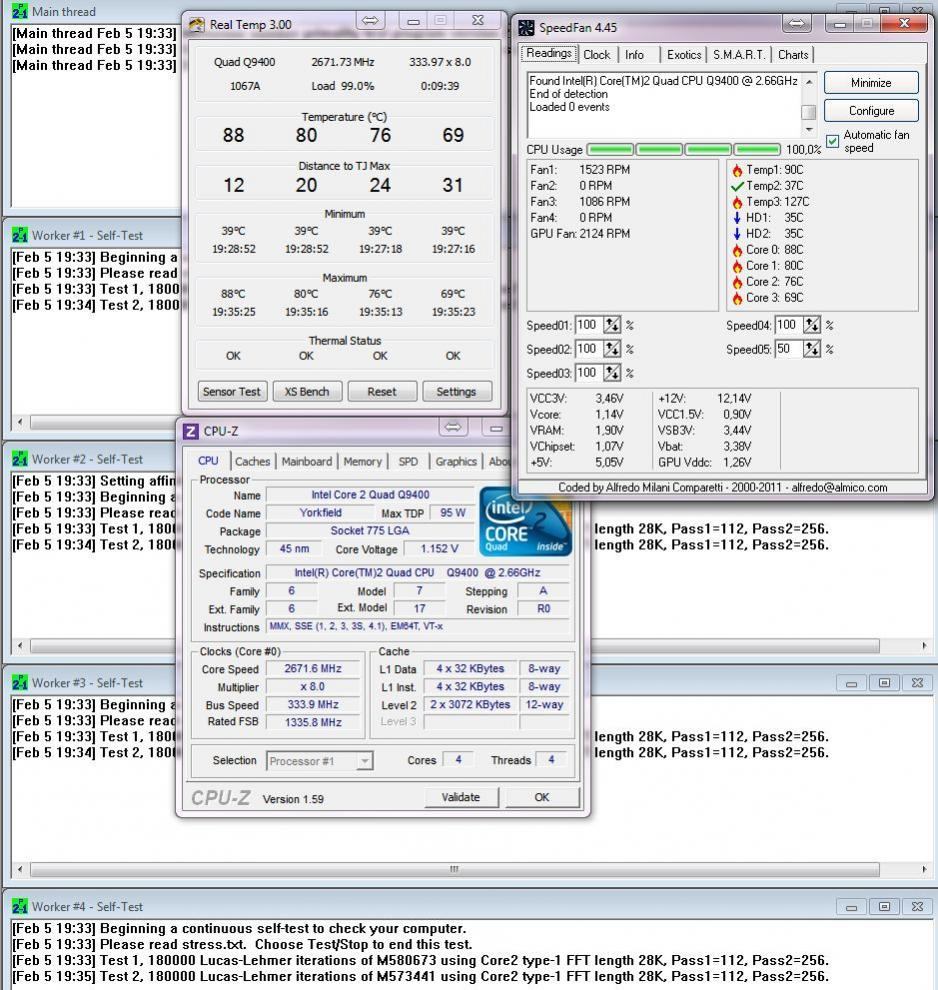The height and width of the screenshot is (990, 938).
Task: Click Reset in Real Temp
Action: click(382, 392)
